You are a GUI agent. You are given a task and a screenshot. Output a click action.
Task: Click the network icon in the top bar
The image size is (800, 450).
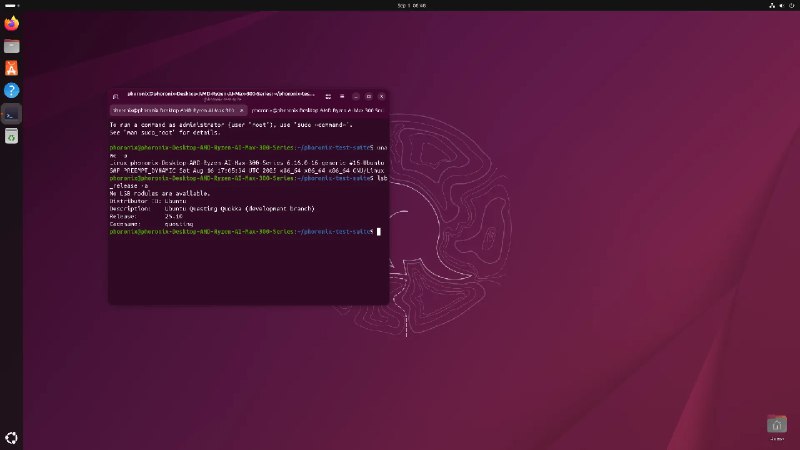click(770, 5)
